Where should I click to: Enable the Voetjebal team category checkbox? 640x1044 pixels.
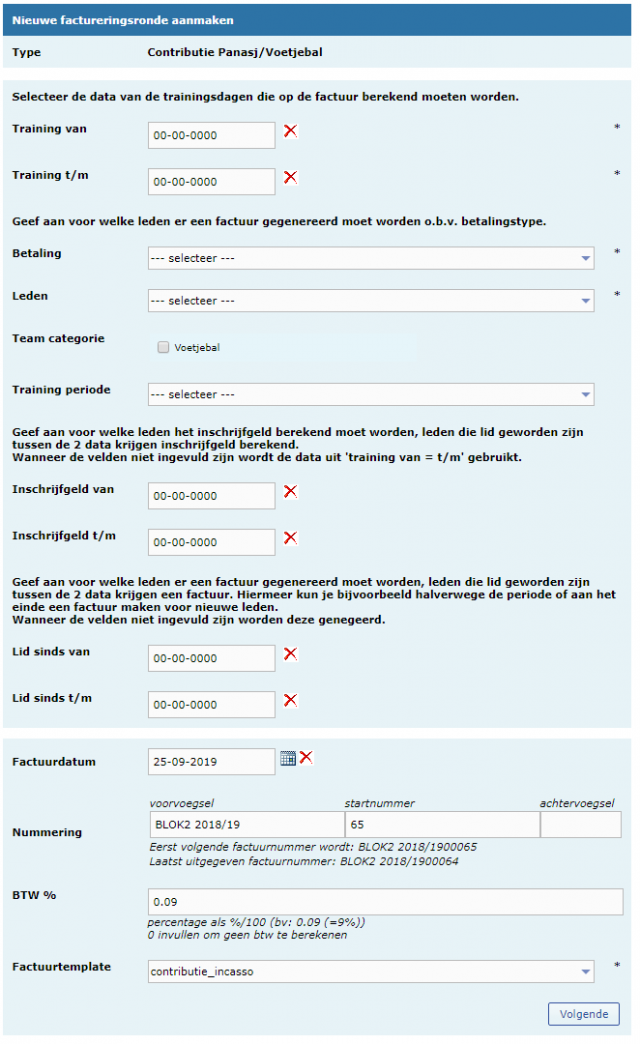coord(162,348)
